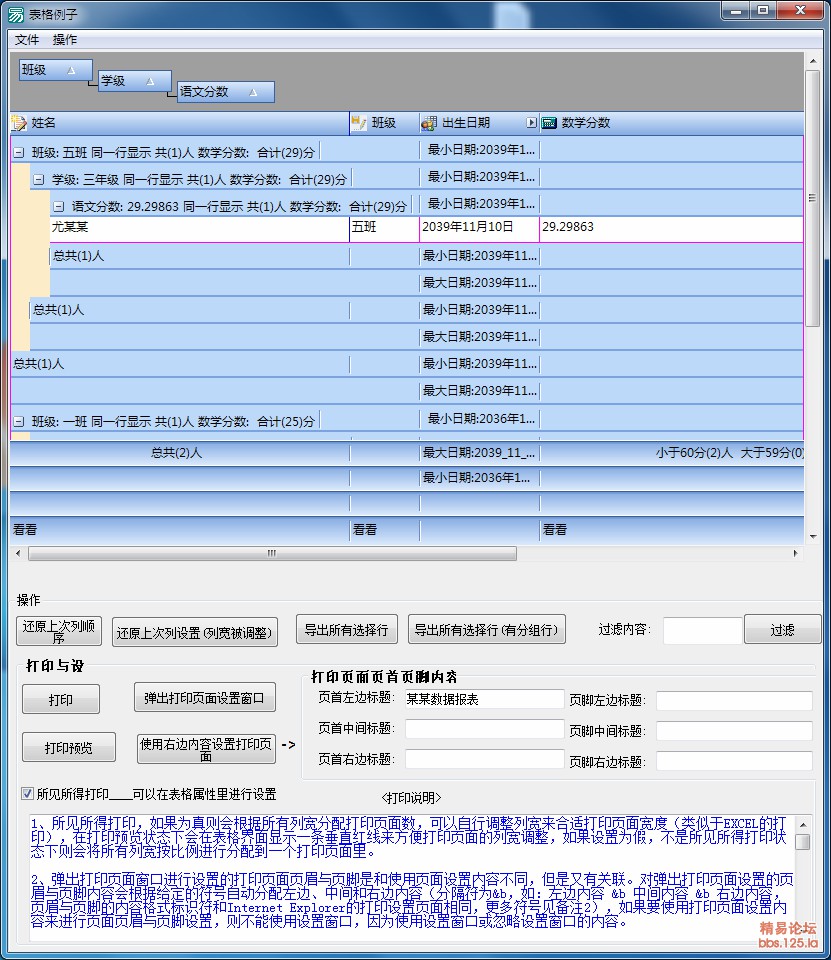Click the 导出所有选择行 button

pos(346,630)
